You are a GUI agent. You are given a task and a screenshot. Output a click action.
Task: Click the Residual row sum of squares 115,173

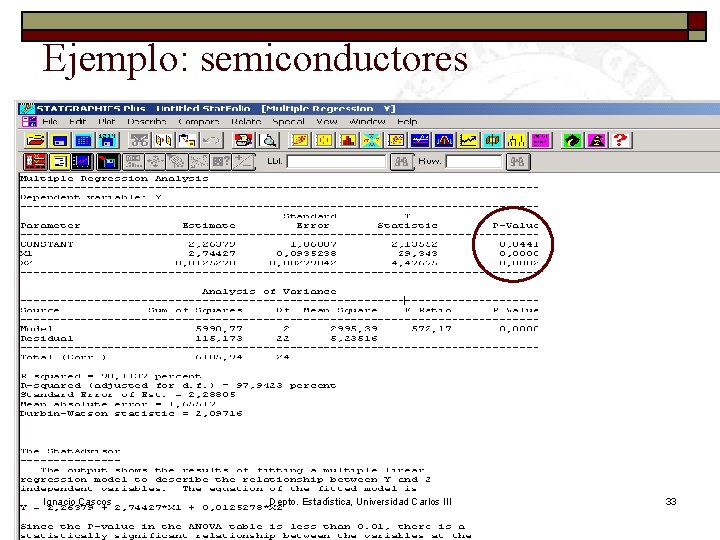tap(219, 338)
